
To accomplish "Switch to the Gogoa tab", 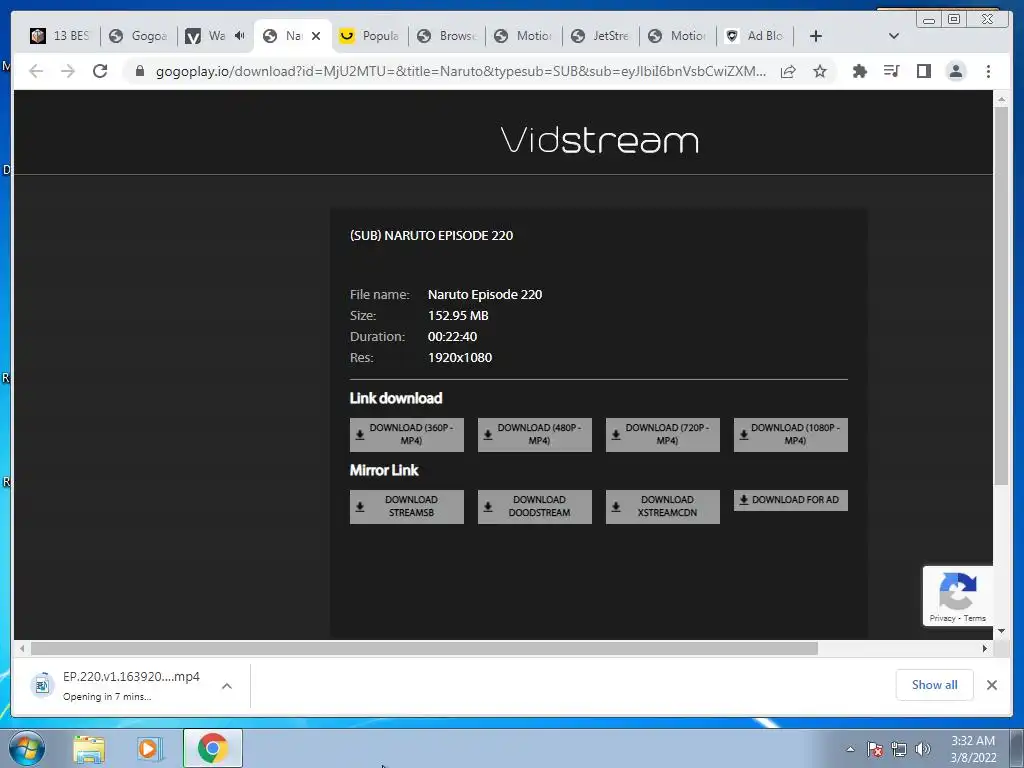I will tap(138, 36).
